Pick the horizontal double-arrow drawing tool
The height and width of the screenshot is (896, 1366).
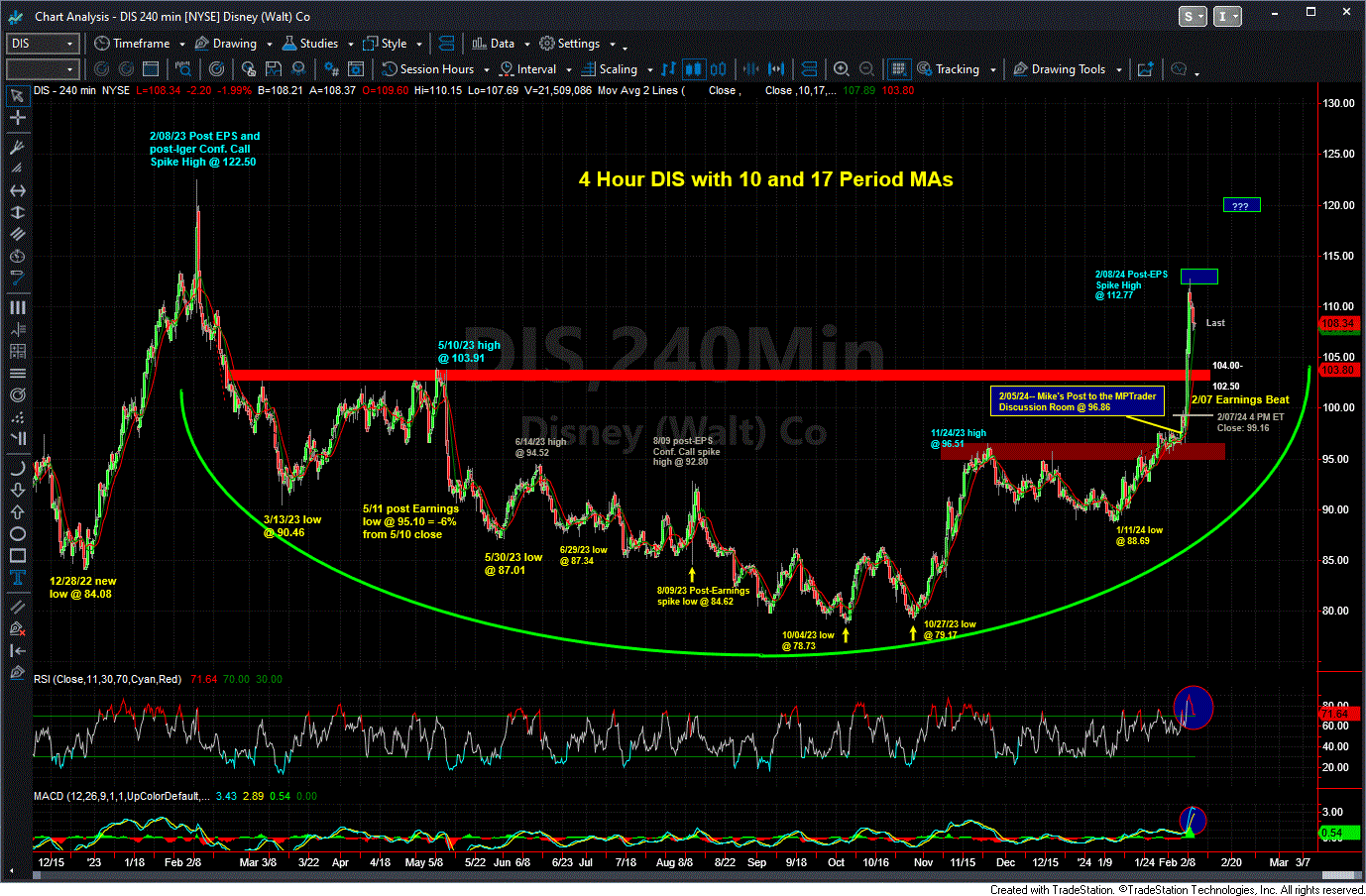[17, 190]
